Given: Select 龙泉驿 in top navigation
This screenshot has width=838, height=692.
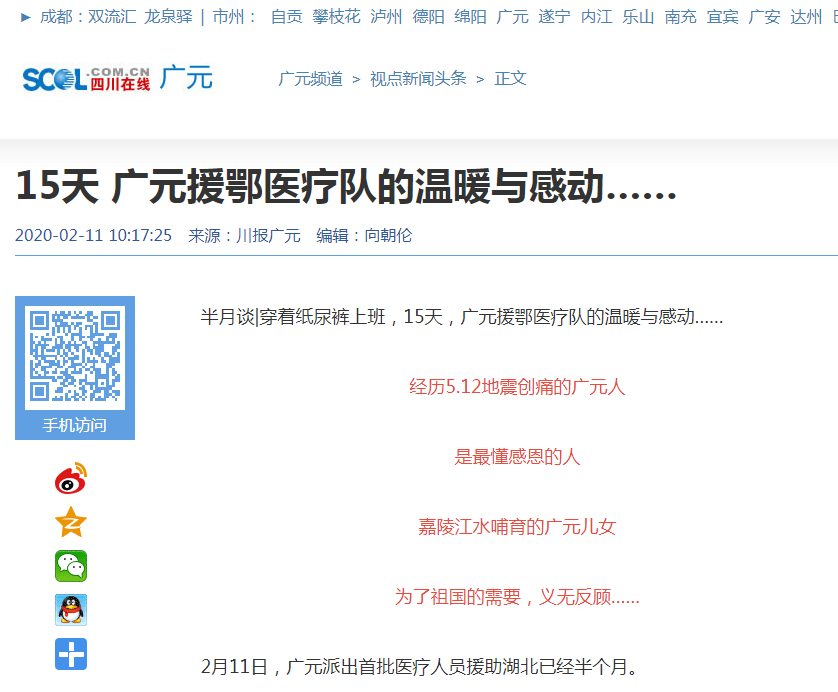Looking at the screenshot, I should point(168,17).
